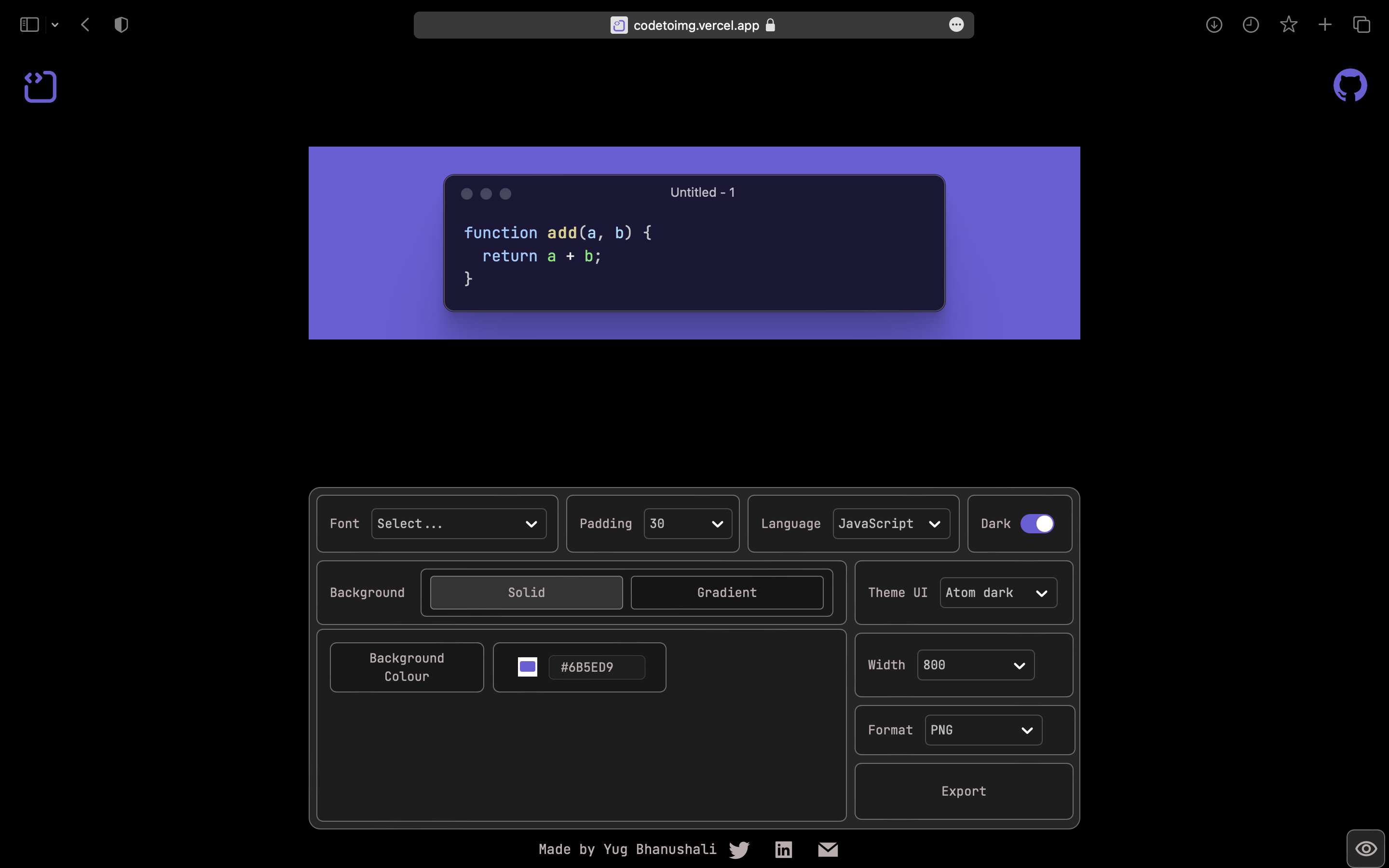Viewport: 1389px width, 868px height.
Task: Switch to the Gradient background tab
Action: click(x=727, y=593)
